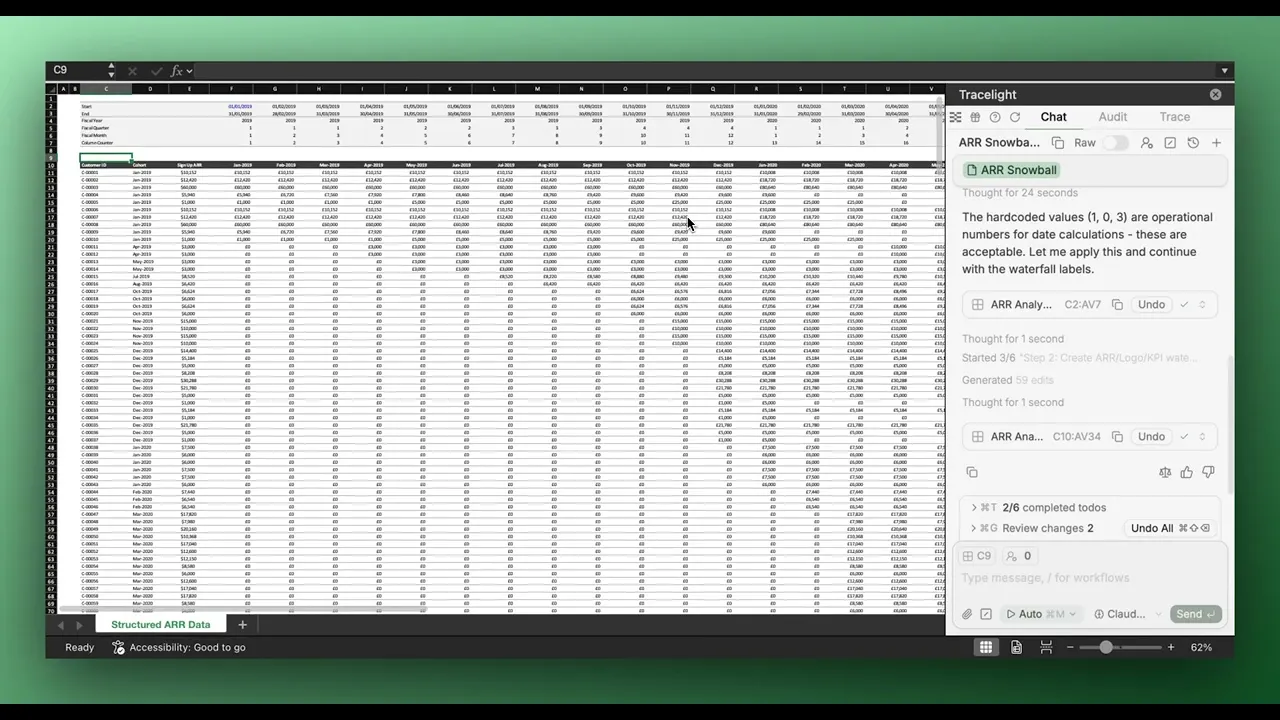
Task: Expand the completed todos list
Action: click(x=1040, y=508)
